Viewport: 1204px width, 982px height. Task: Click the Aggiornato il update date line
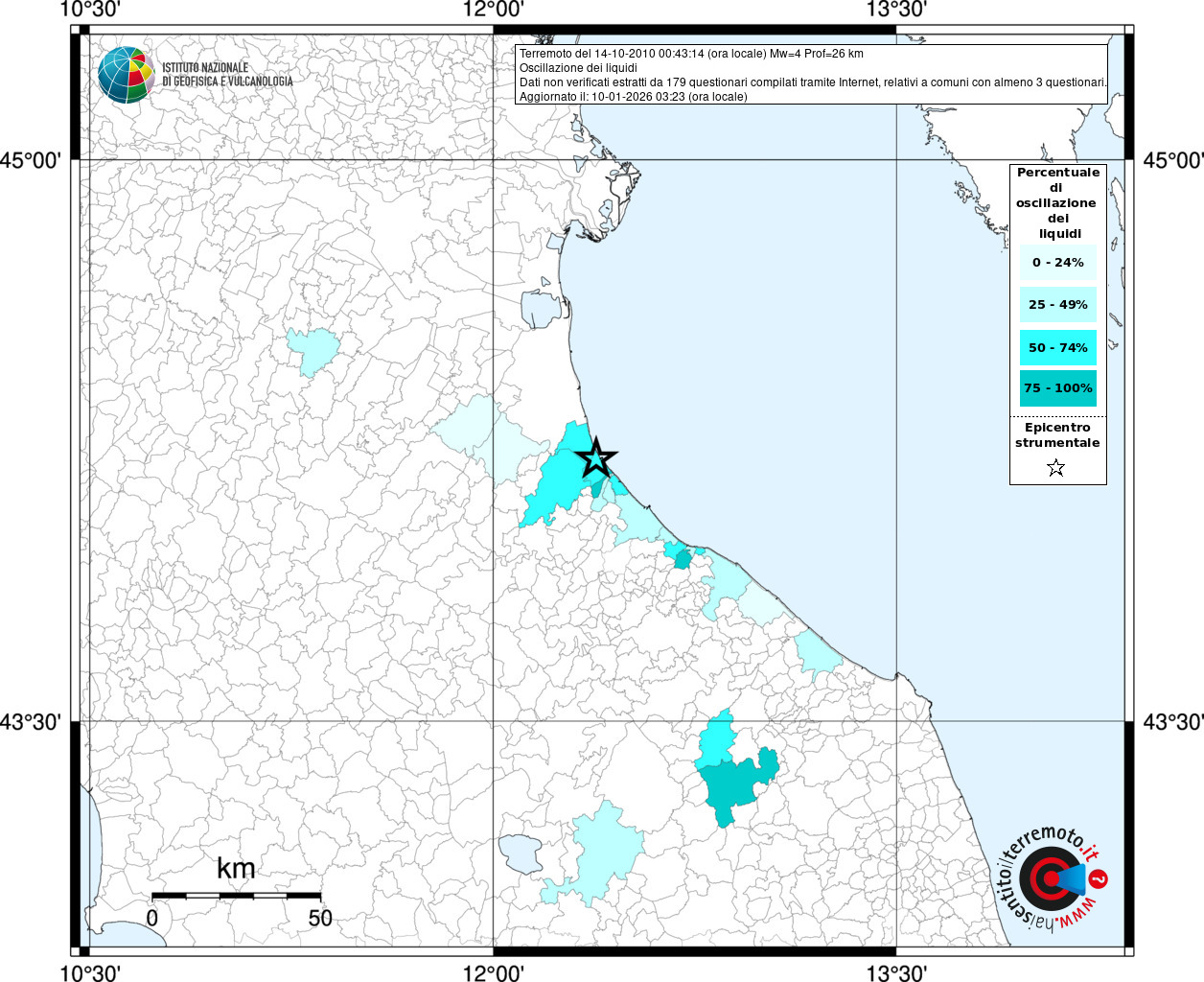633,97
